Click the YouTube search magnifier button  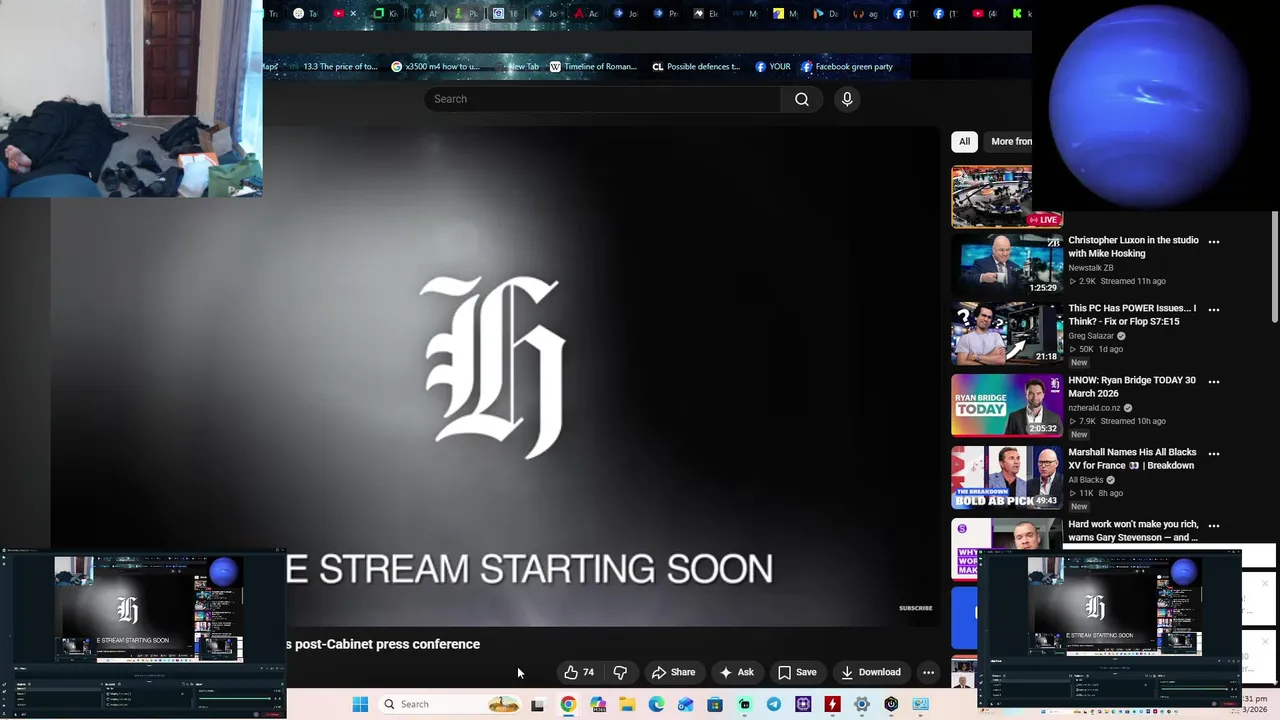coord(802,99)
